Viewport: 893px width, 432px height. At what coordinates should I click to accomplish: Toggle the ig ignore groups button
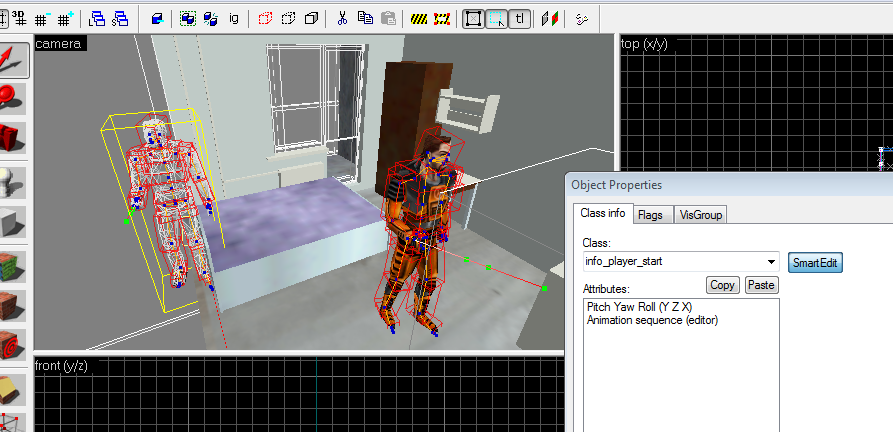tap(234, 18)
